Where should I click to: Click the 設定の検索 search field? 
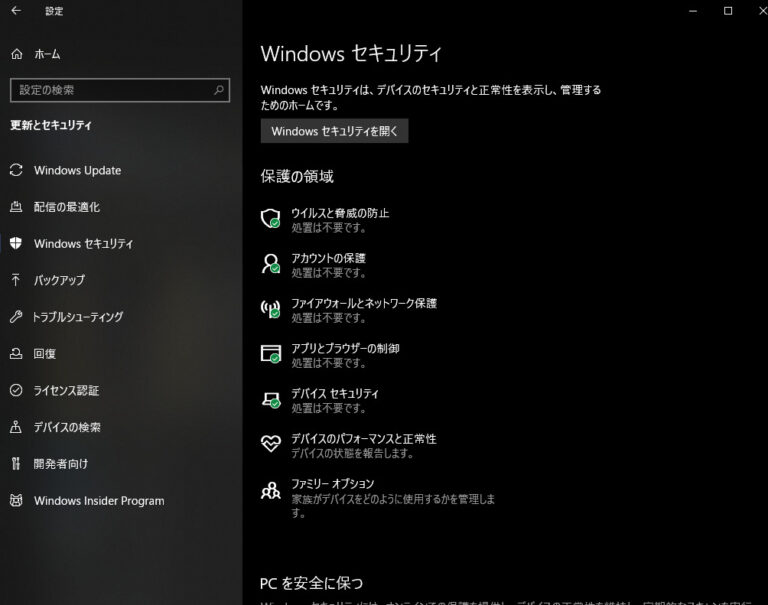[120, 90]
